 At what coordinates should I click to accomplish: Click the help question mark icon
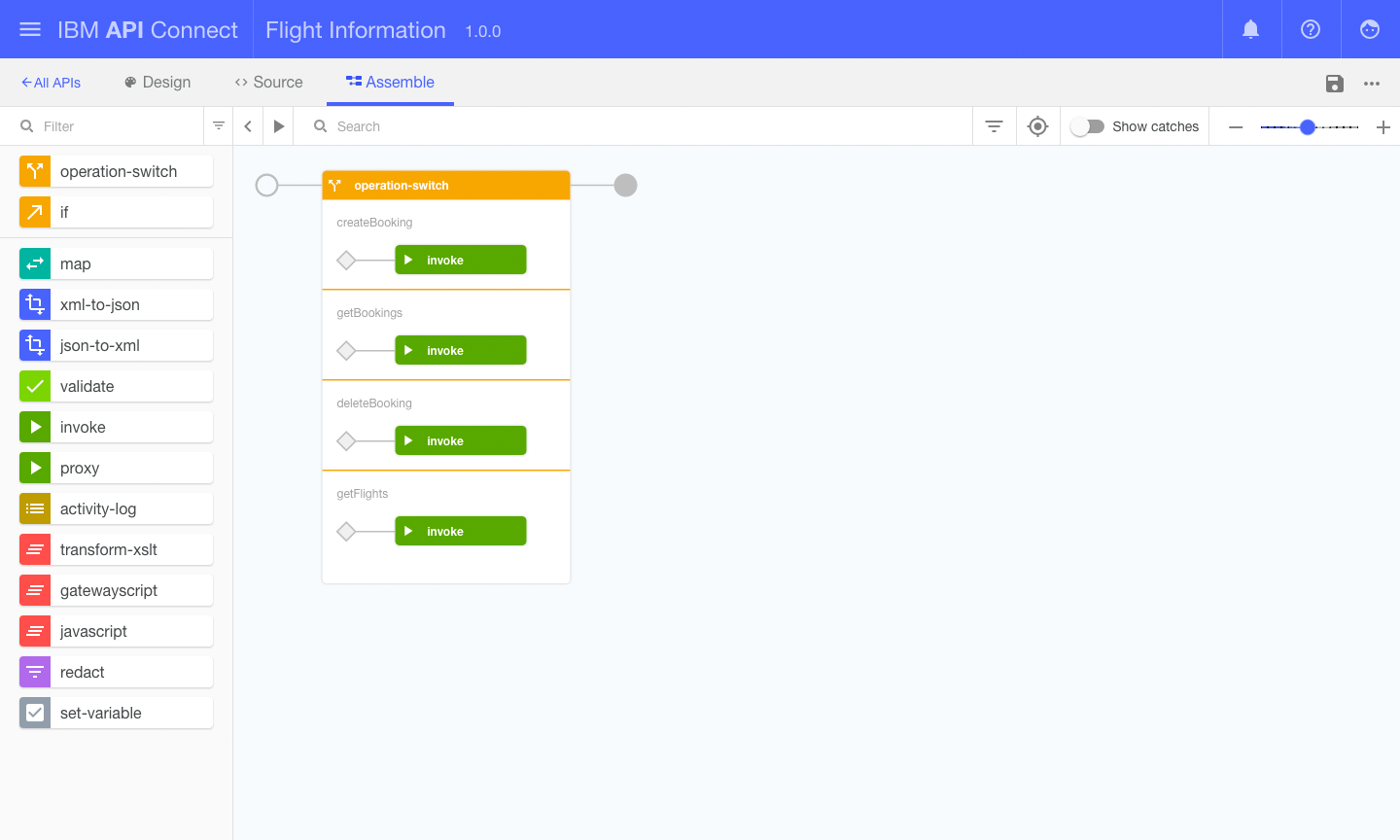(1311, 29)
